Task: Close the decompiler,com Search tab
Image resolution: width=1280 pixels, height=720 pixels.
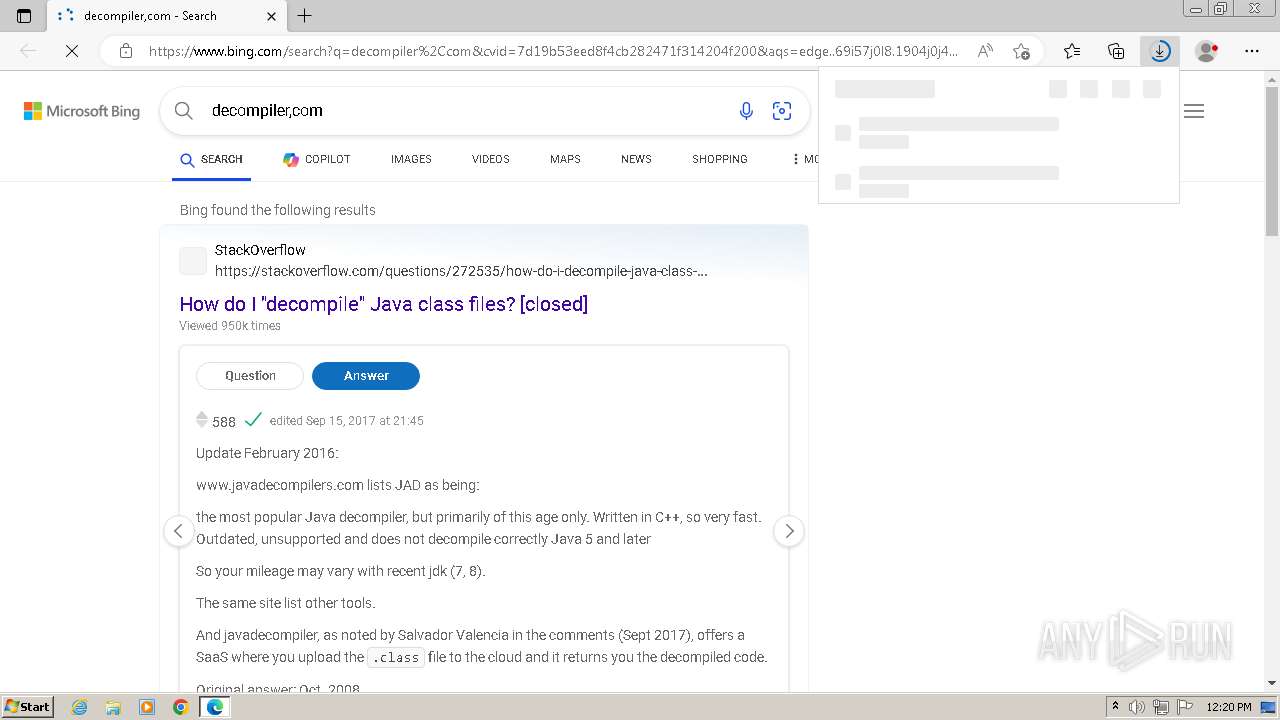Action: pos(272,16)
